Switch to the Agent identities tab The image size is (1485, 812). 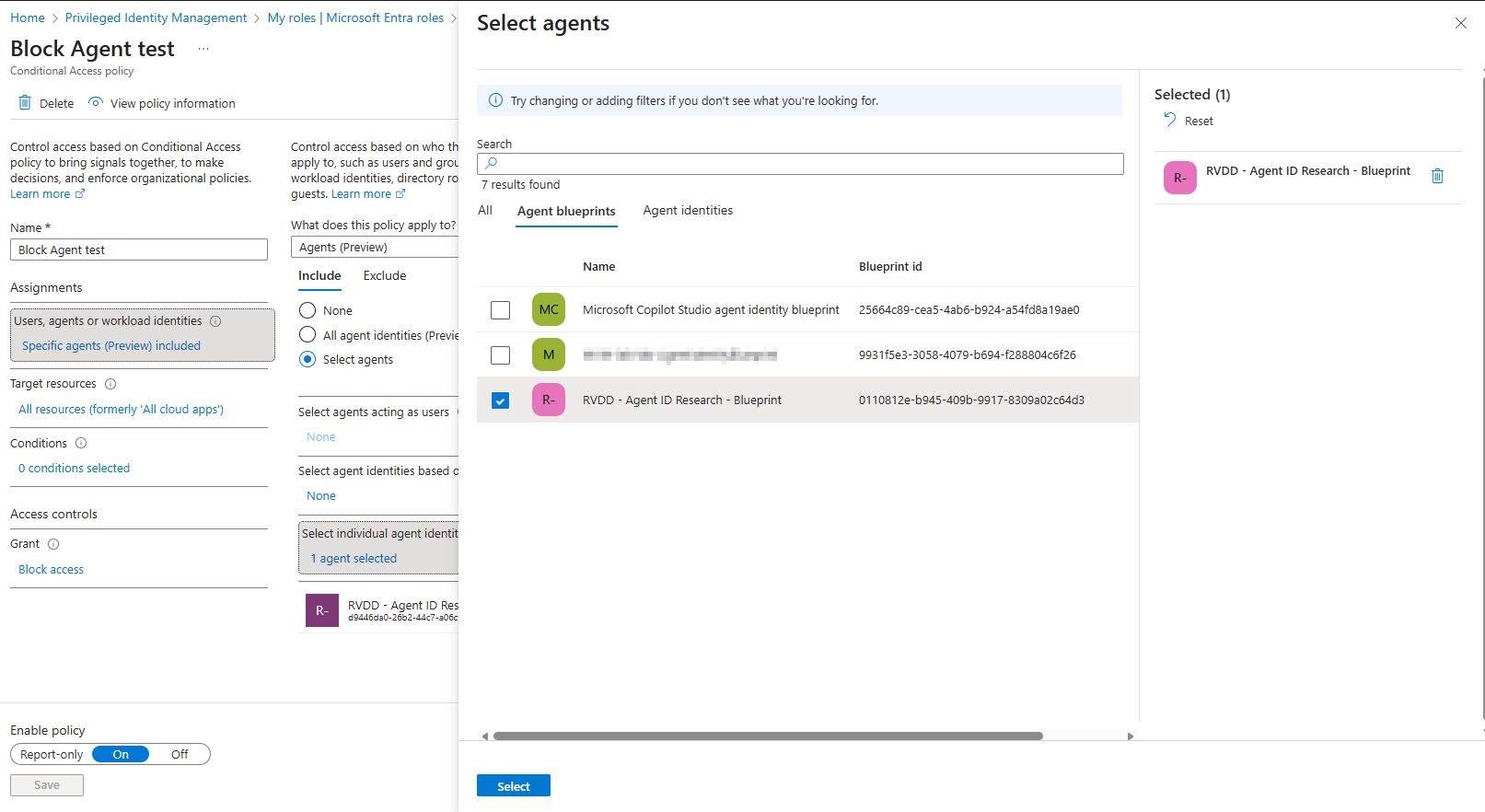coord(688,211)
